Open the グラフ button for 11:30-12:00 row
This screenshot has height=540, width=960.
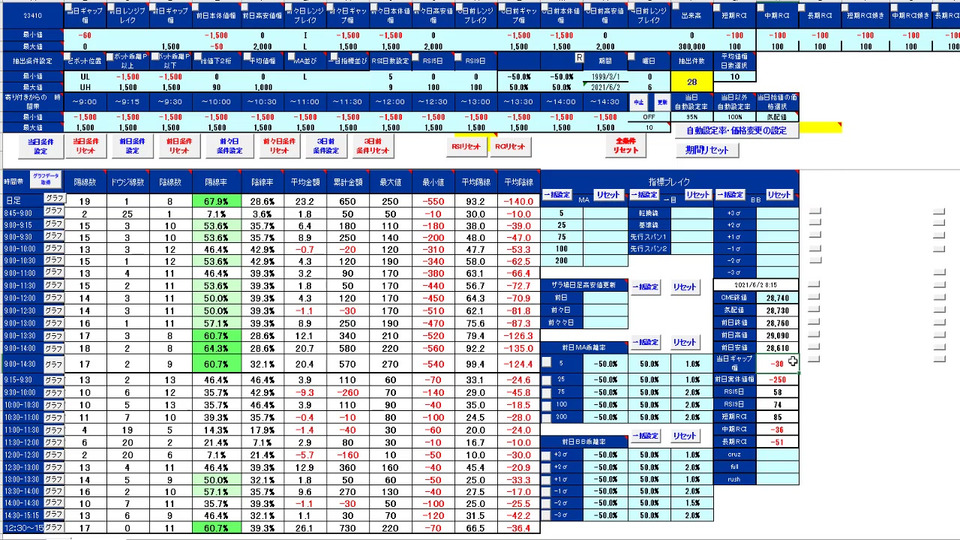pos(54,442)
